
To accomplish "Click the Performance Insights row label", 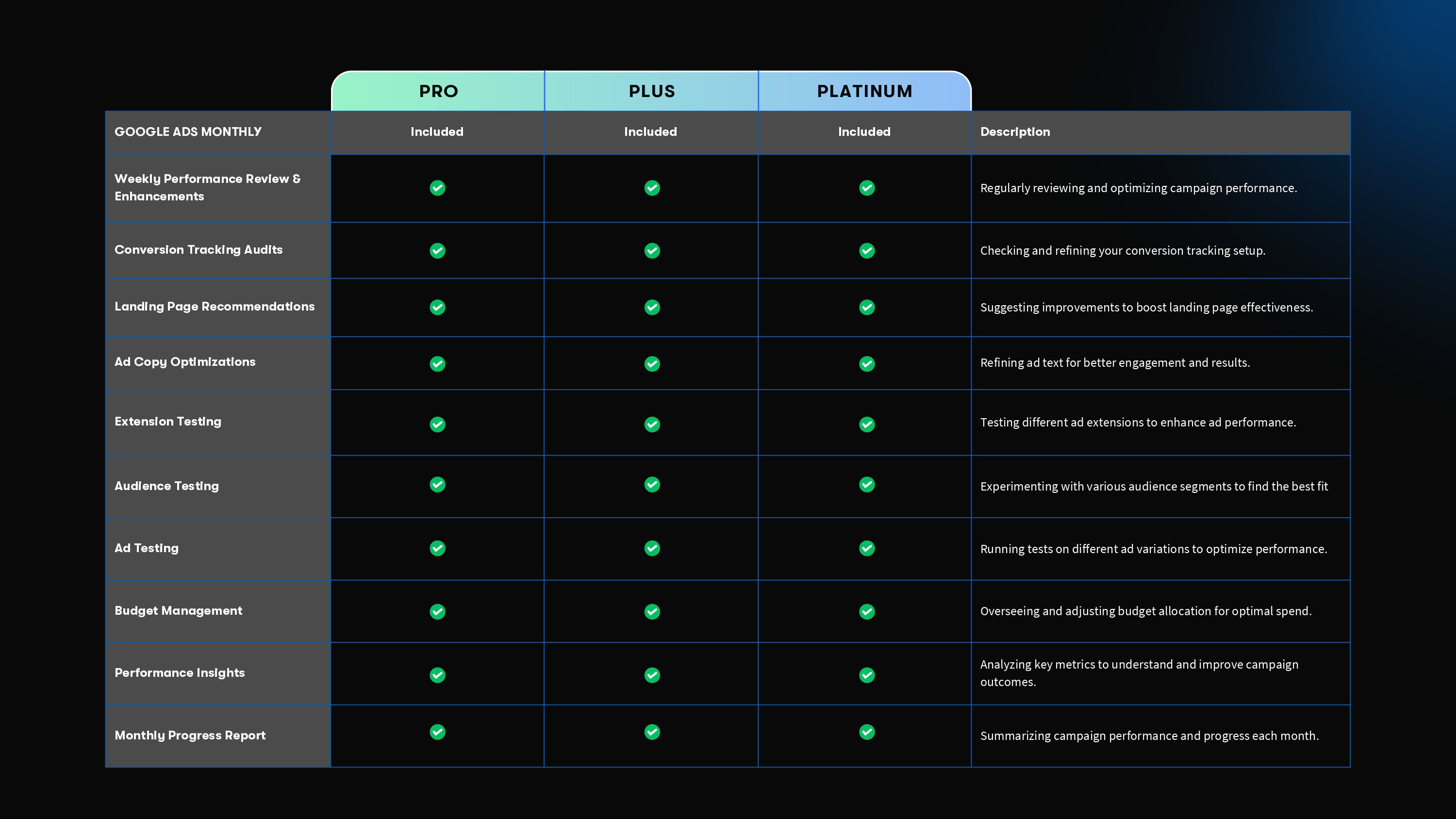I will (179, 672).
